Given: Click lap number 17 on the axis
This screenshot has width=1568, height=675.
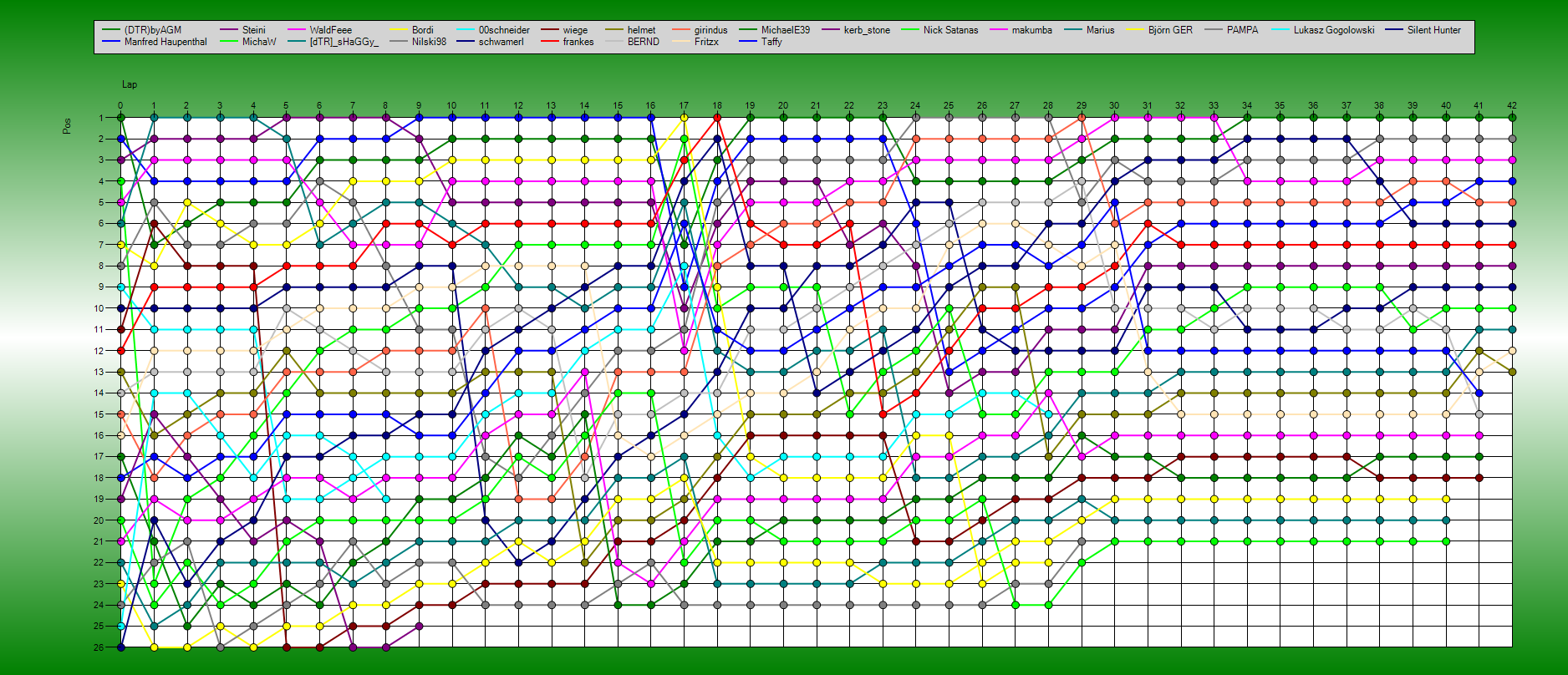Looking at the screenshot, I should pyautogui.click(x=684, y=106).
